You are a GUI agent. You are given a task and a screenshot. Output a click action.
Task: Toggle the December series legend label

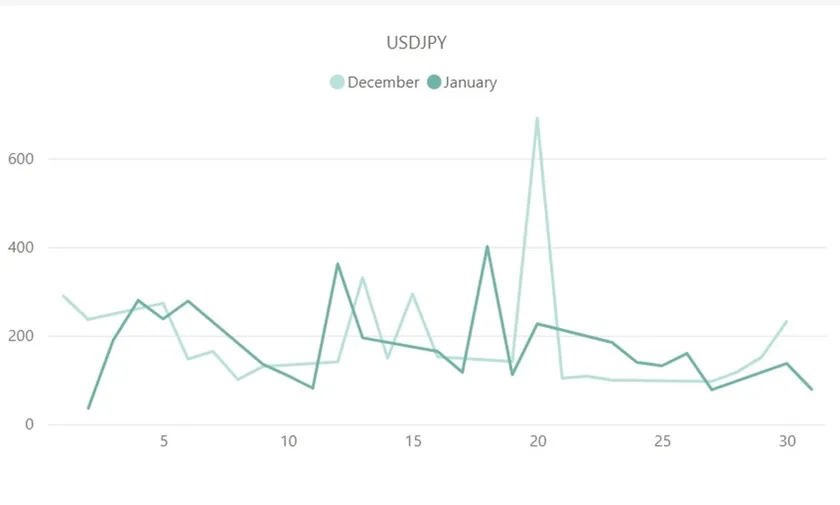pyautogui.click(x=383, y=83)
